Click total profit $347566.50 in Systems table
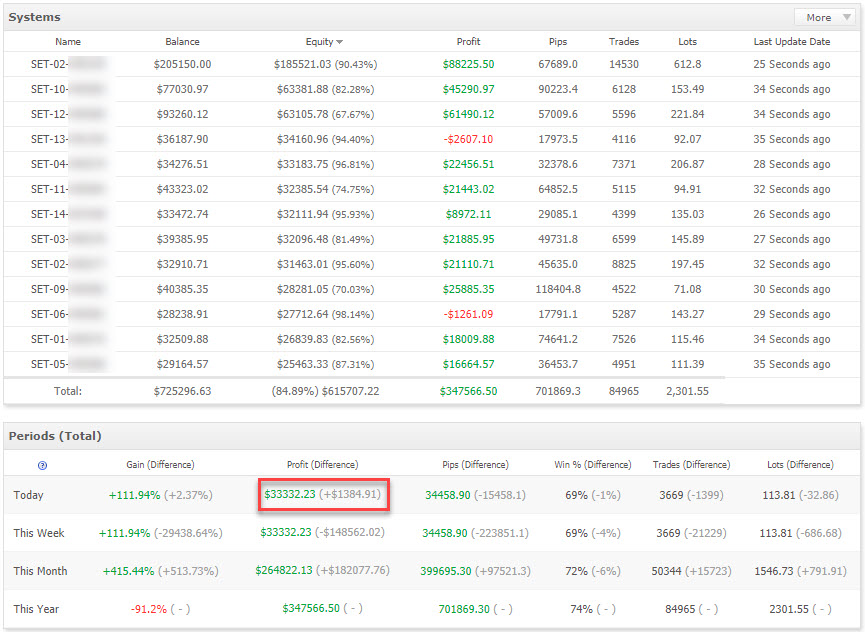865x632 pixels. pos(468,391)
